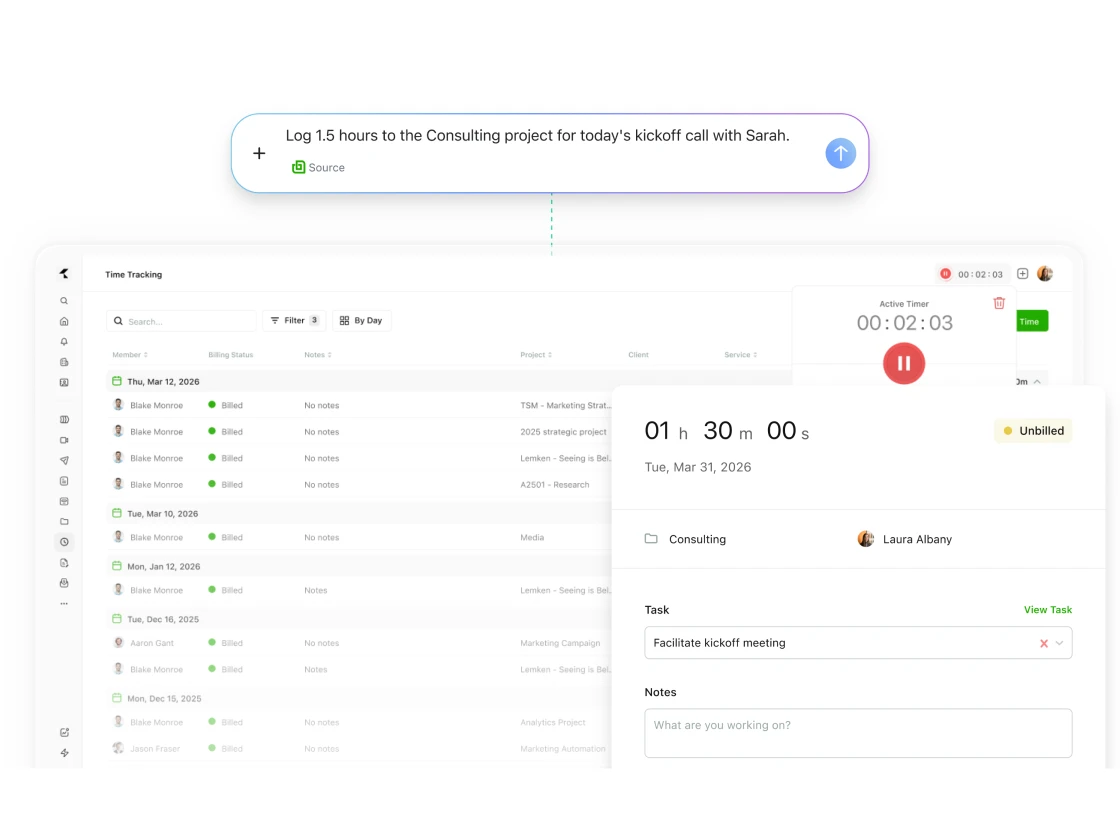Clear the task with the red X
This screenshot has height=840, width=1120.
pyautogui.click(x=1044, y=643)
